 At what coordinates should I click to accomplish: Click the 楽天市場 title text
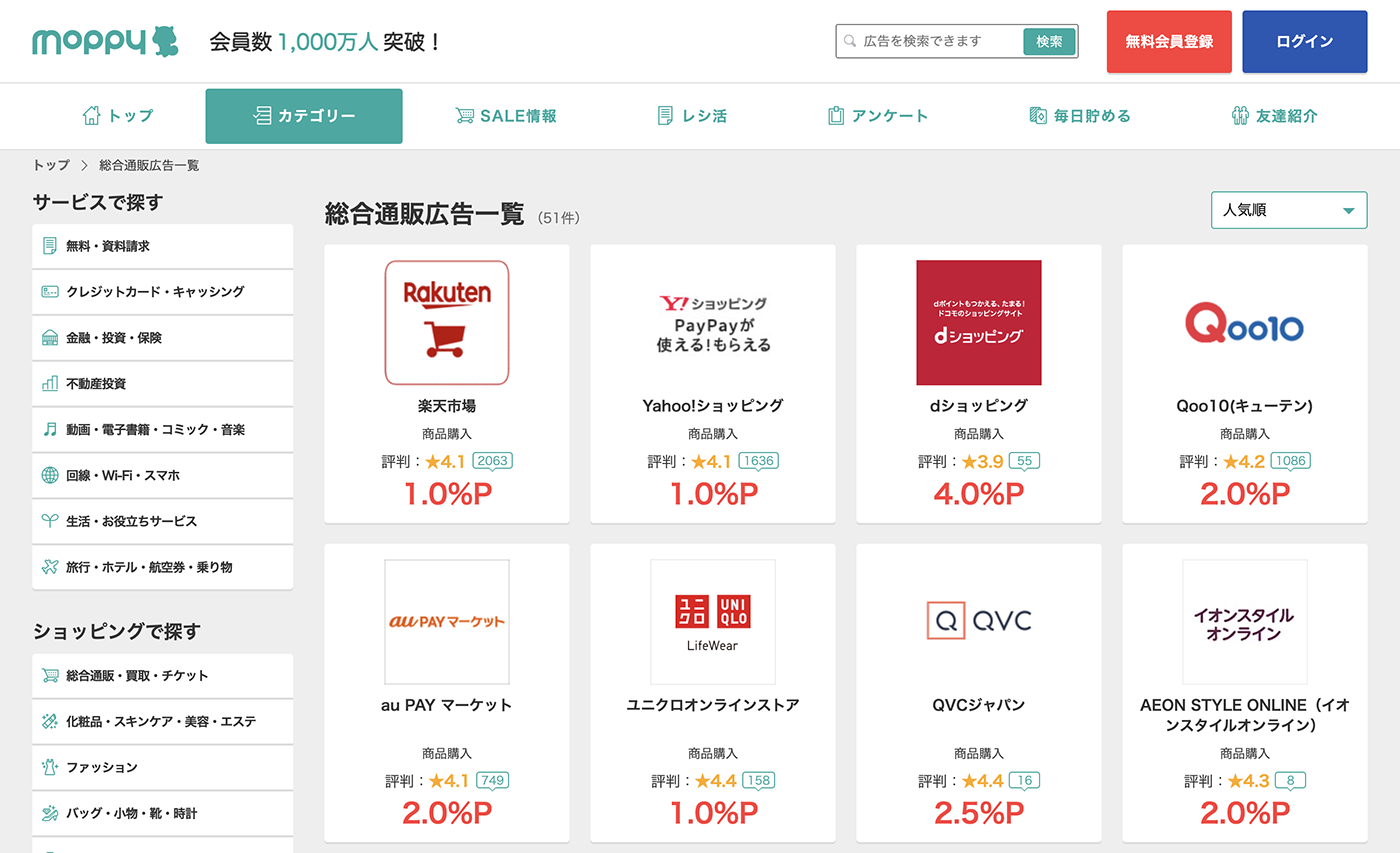447,406
